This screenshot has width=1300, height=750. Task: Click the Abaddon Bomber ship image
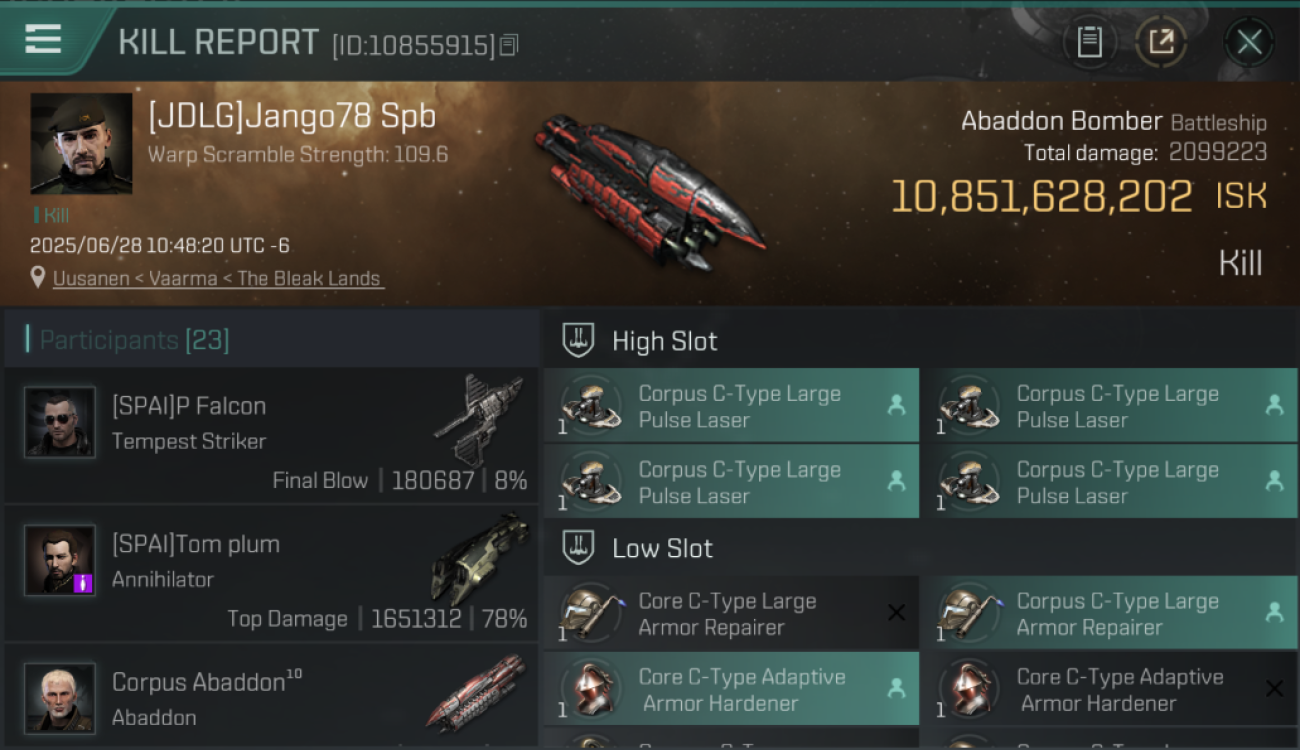[650, 192]
